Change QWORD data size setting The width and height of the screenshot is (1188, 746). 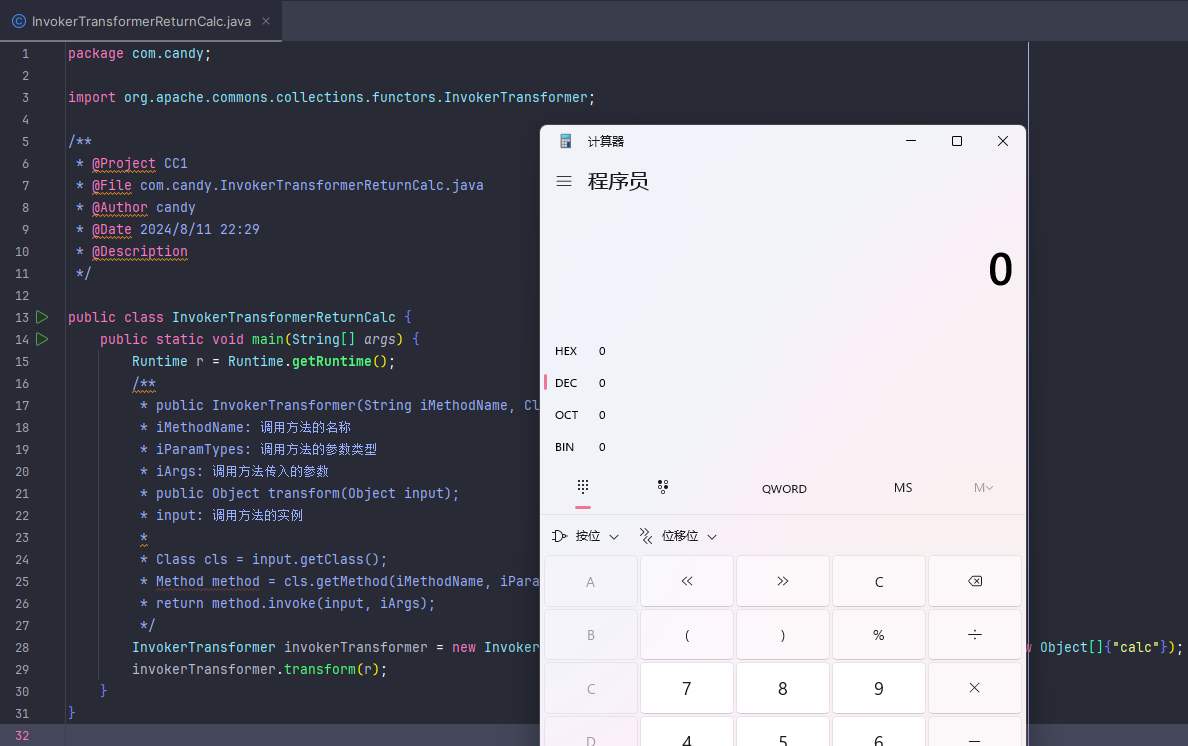coord(784,488)
